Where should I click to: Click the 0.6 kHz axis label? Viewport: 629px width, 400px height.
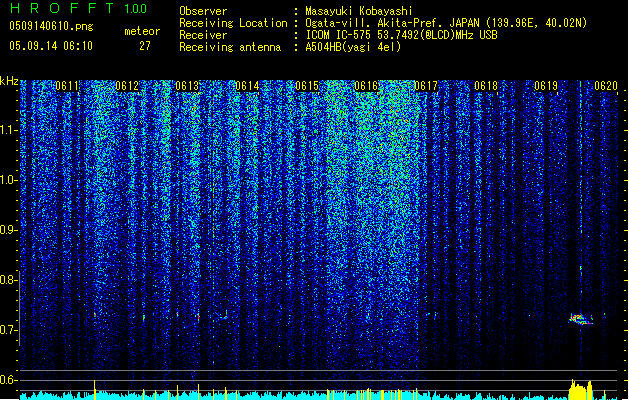click(9, 380)
